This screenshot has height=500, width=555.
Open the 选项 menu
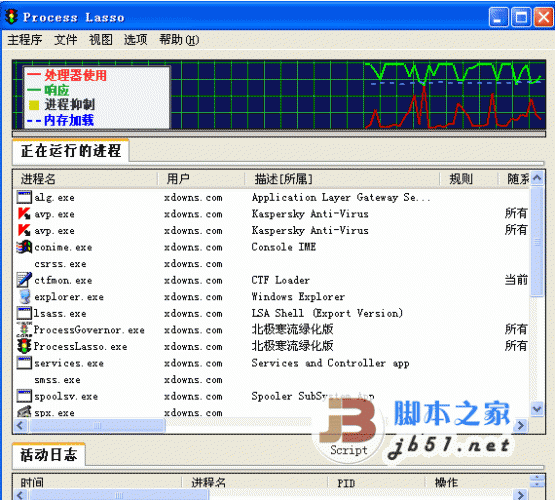click(135, 40)
